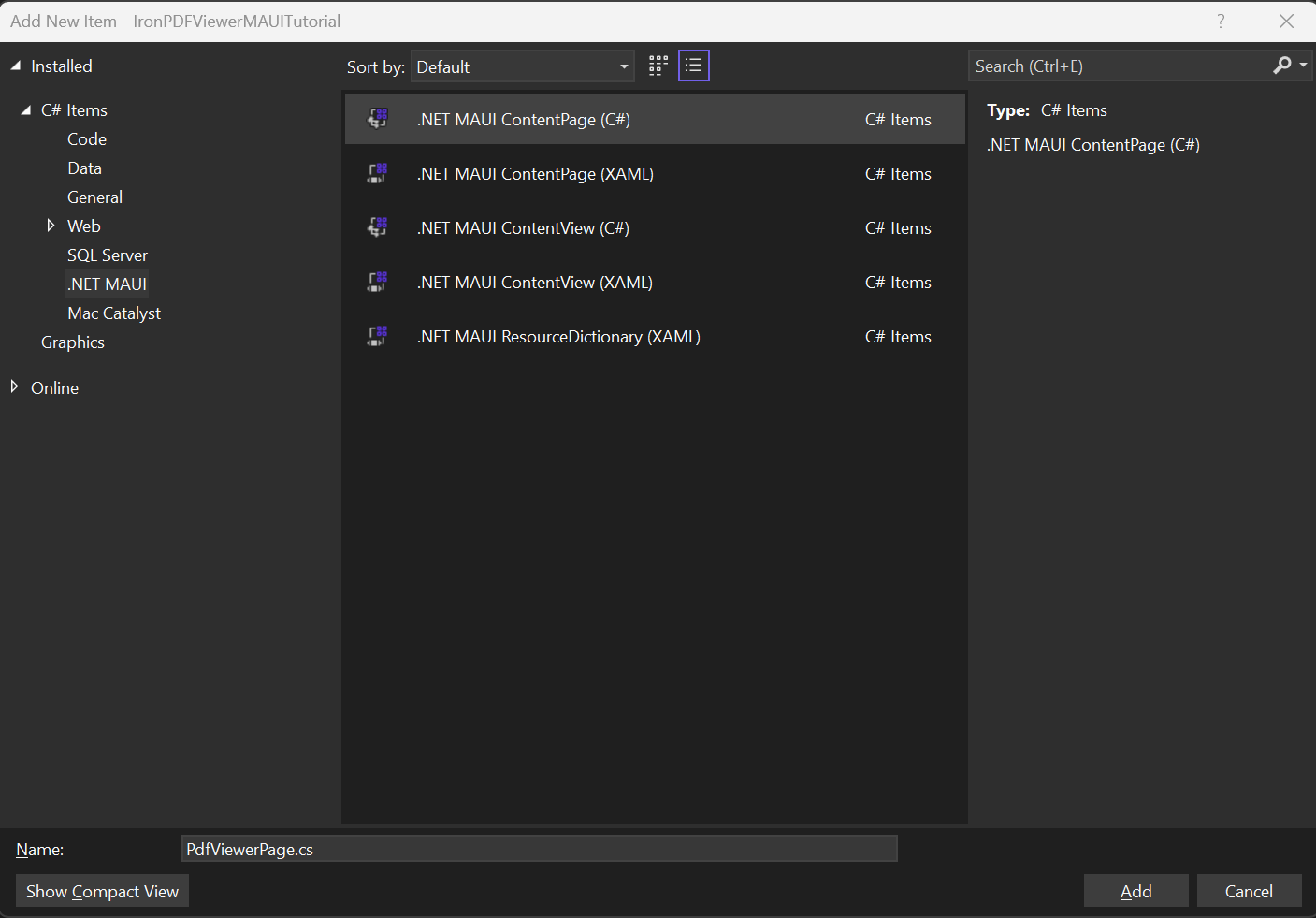
Task: Select the Online label in tree
Action: [x=55, y=388]
